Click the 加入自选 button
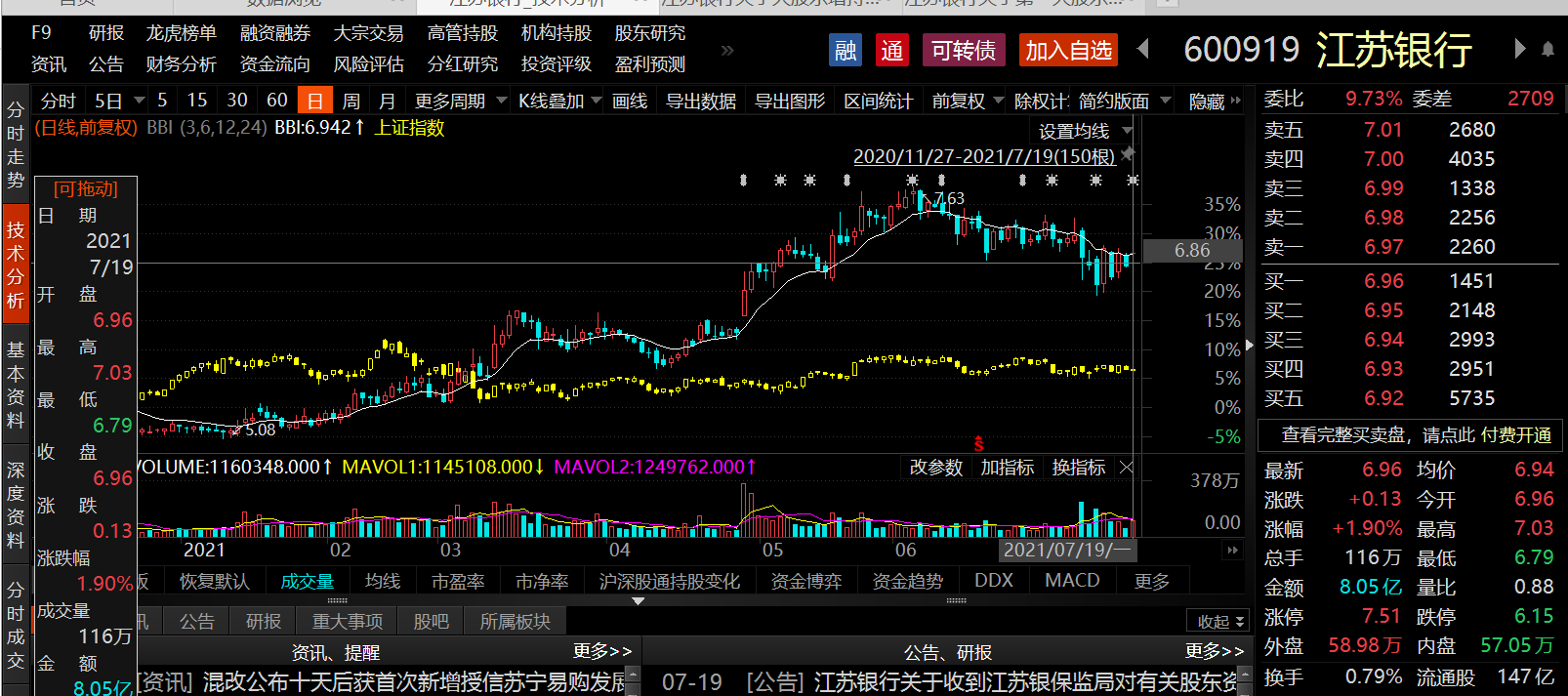 pos(1068,50)
